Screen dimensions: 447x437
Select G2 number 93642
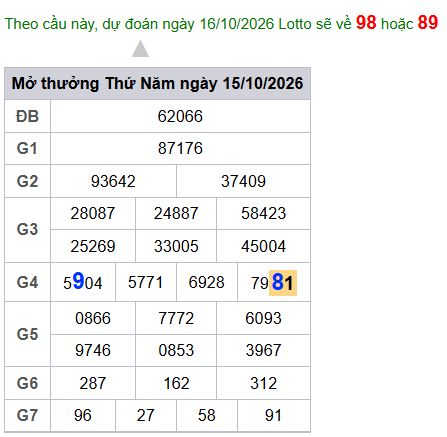[113, 181]
